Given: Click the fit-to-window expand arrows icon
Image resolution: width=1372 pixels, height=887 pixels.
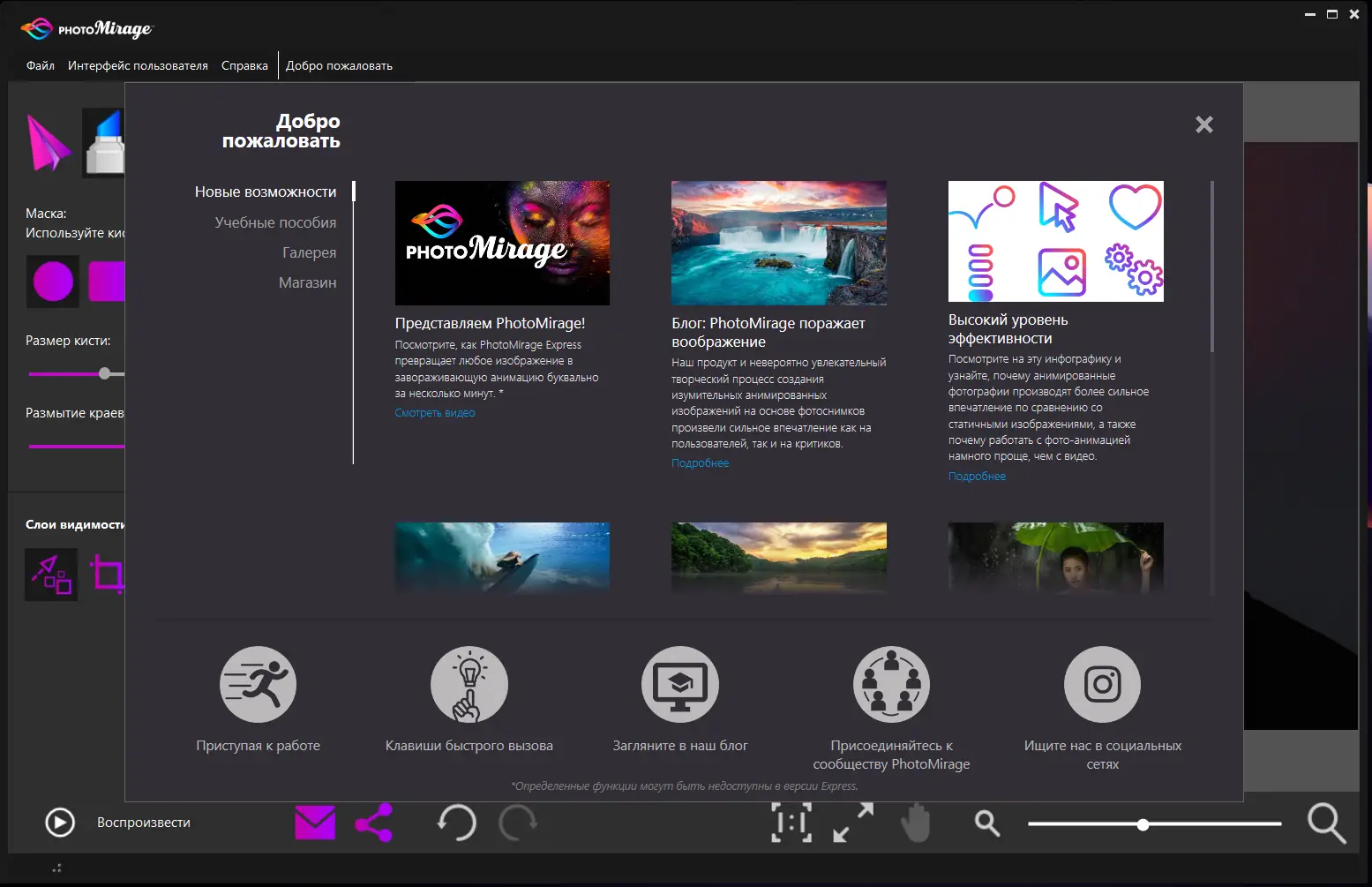Looking at the screenshot, I should pyautogui.click(x=853, y=823).
